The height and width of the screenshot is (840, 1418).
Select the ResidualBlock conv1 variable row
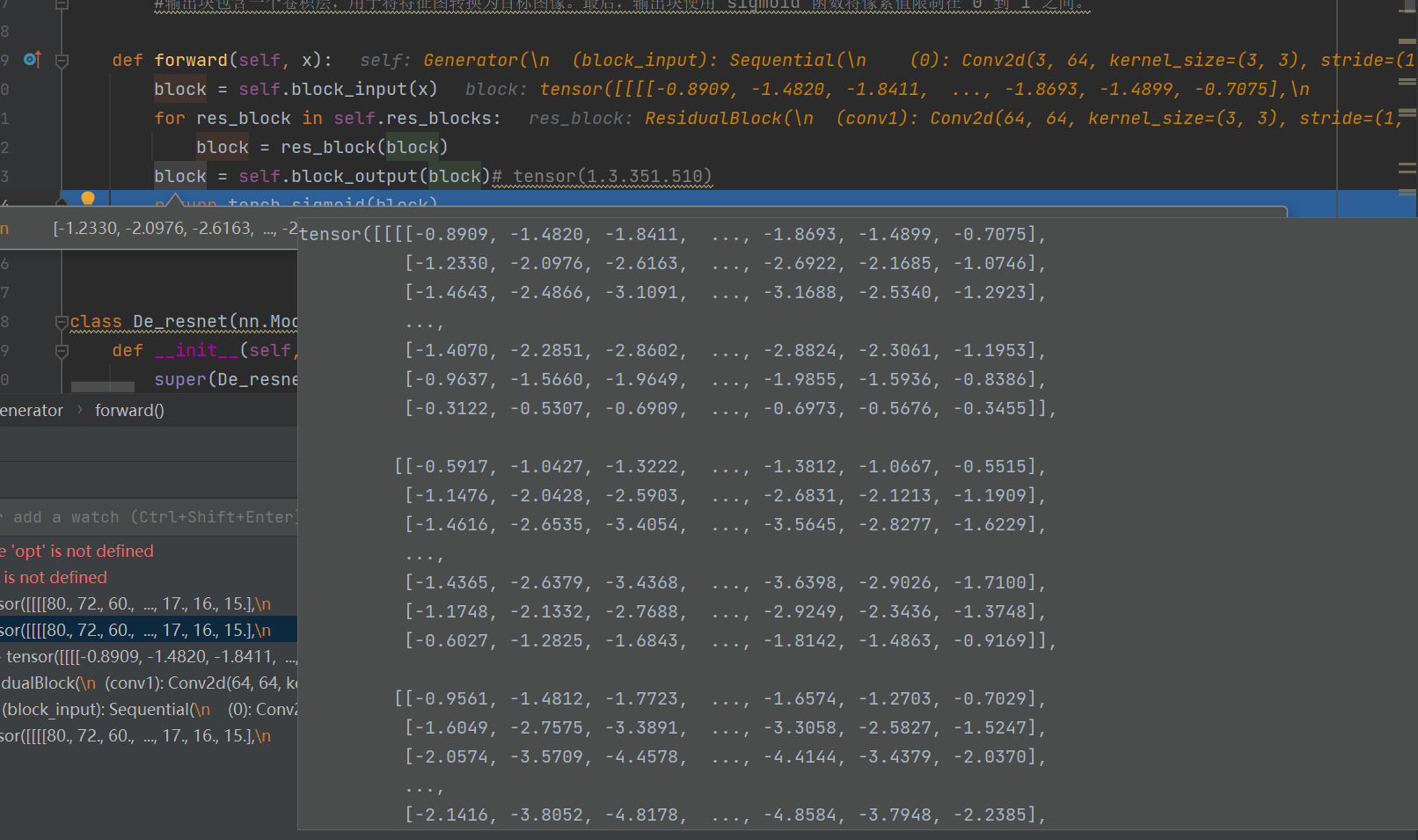pyautogui.click(x=150, y=683)
